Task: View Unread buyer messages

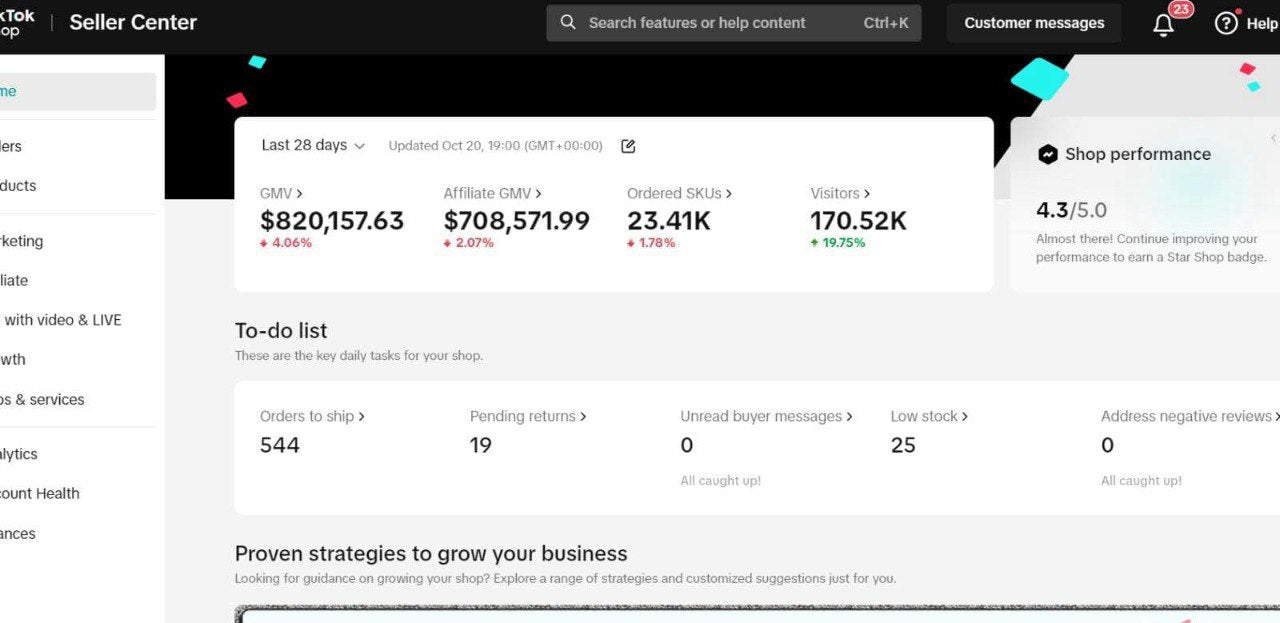Action: point(766,417)
